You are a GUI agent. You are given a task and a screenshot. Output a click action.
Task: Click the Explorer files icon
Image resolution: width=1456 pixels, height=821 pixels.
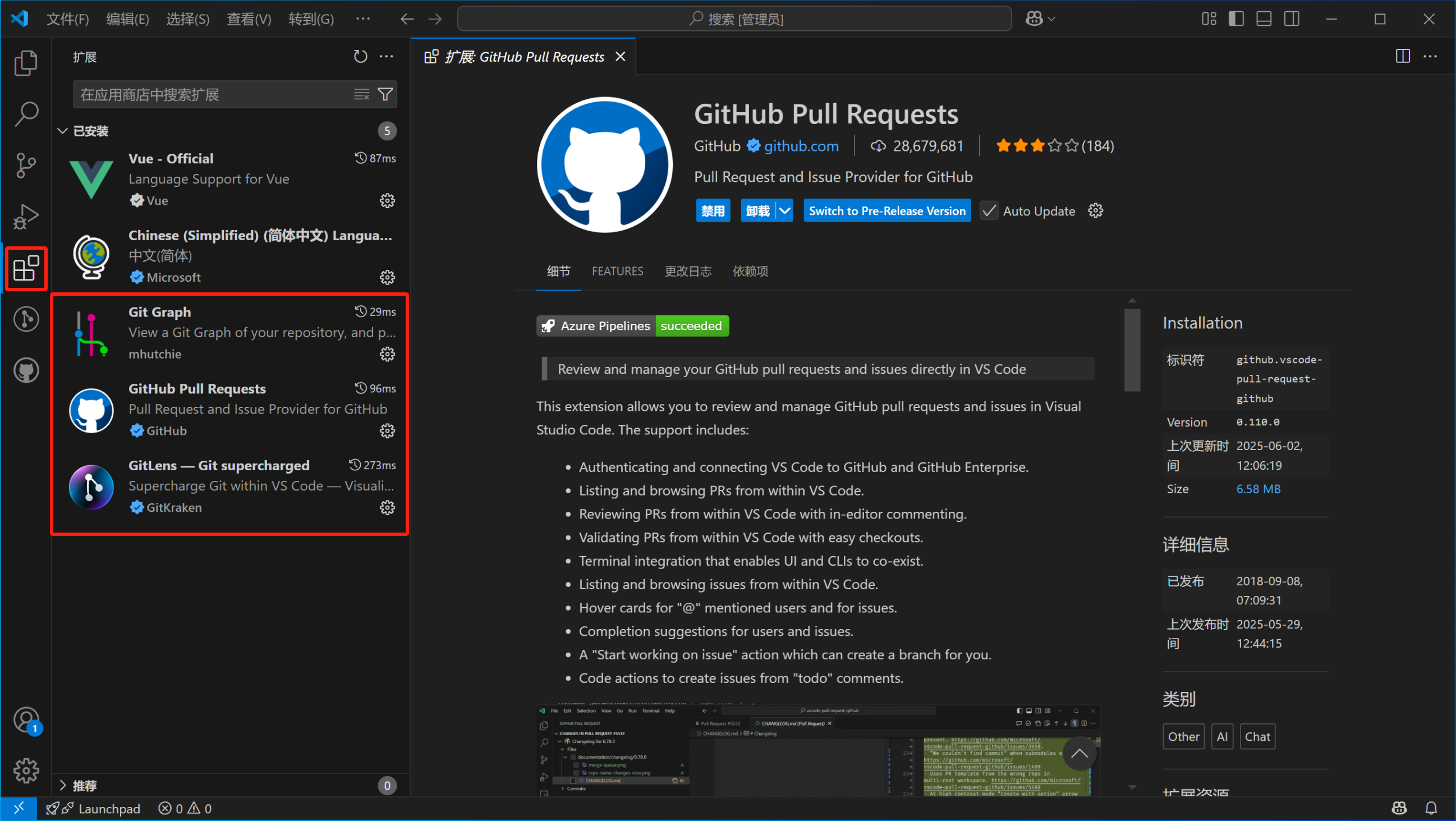25,63
